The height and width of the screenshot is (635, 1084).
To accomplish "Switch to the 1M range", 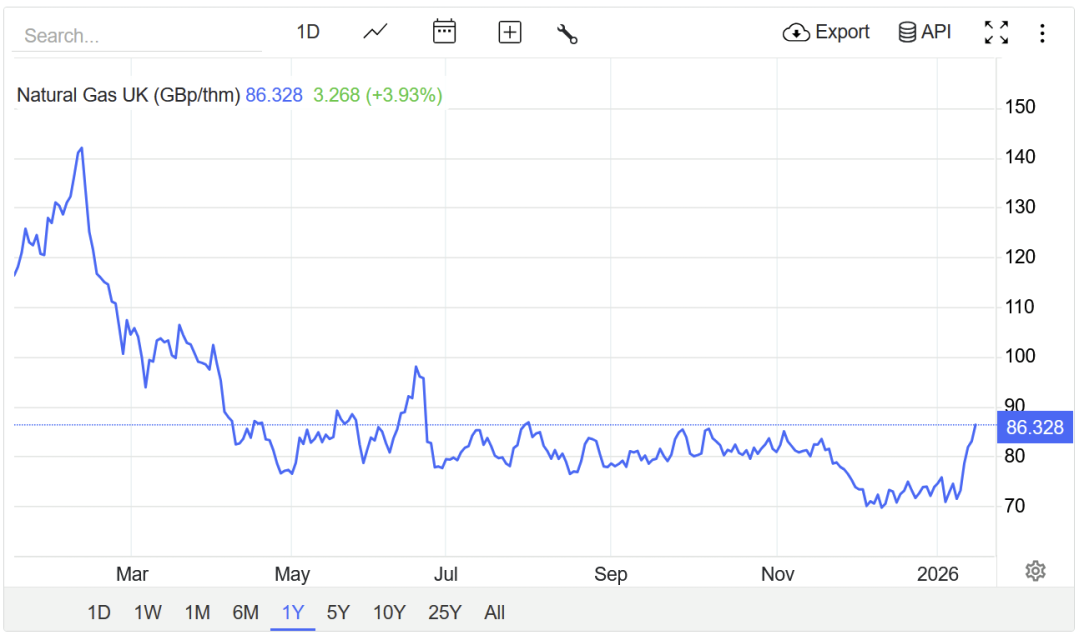I will click(197, 612).
